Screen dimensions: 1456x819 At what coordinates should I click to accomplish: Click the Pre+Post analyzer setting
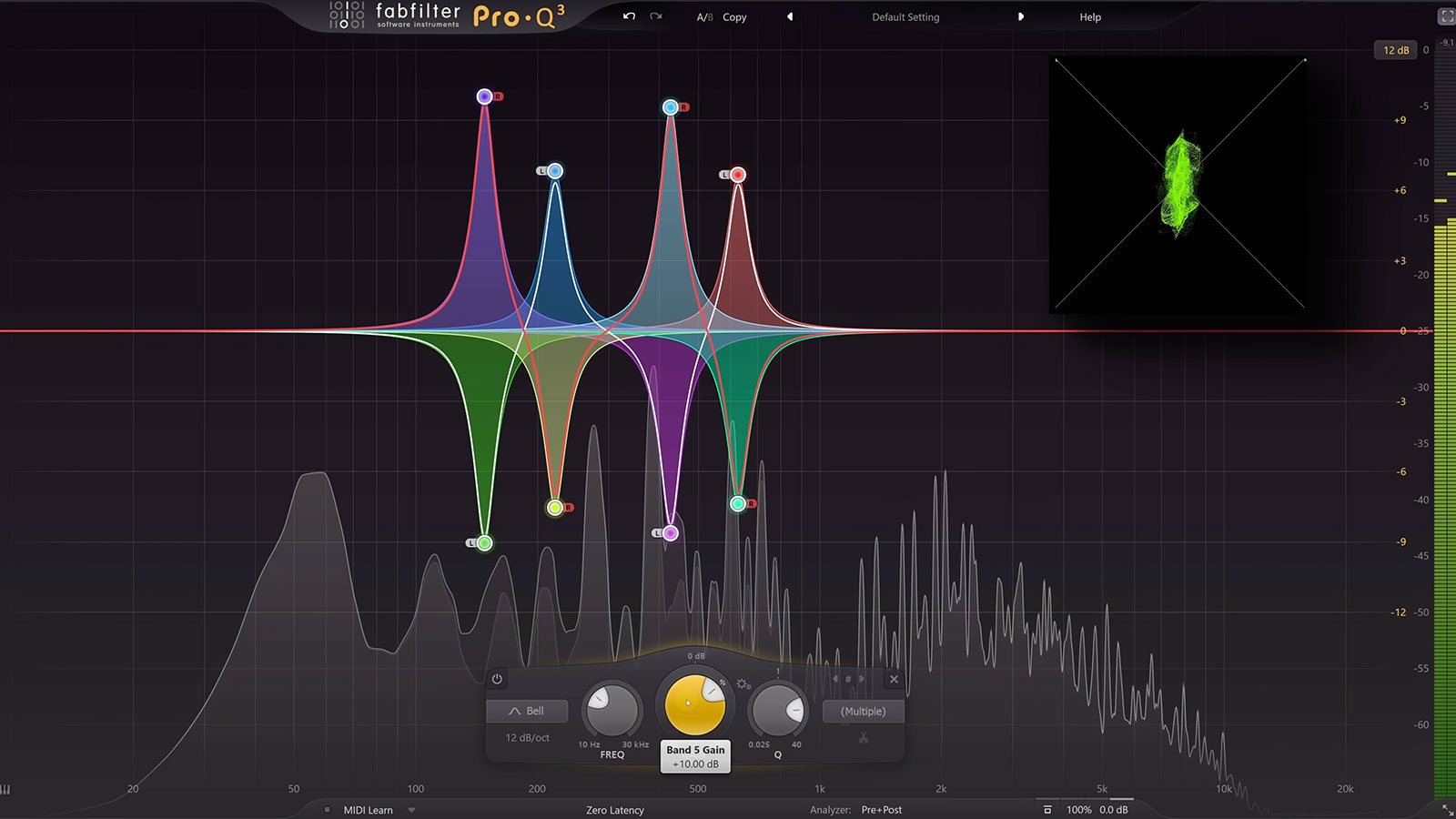tap(884, 809)
